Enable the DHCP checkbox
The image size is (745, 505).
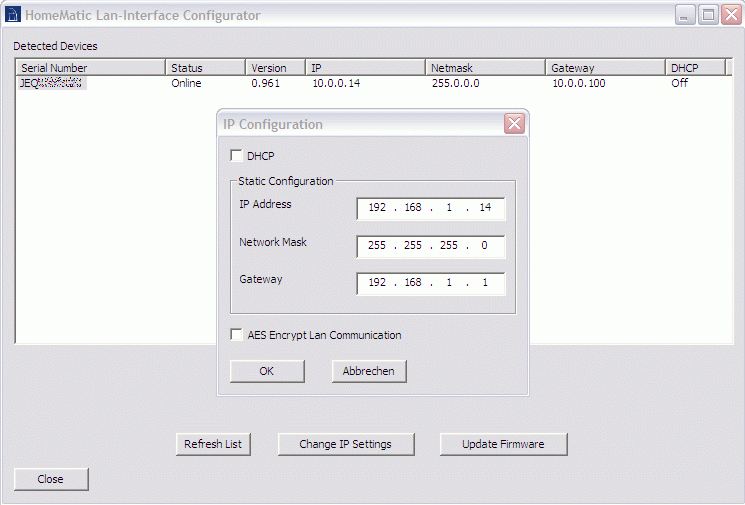tap(236, 155)
